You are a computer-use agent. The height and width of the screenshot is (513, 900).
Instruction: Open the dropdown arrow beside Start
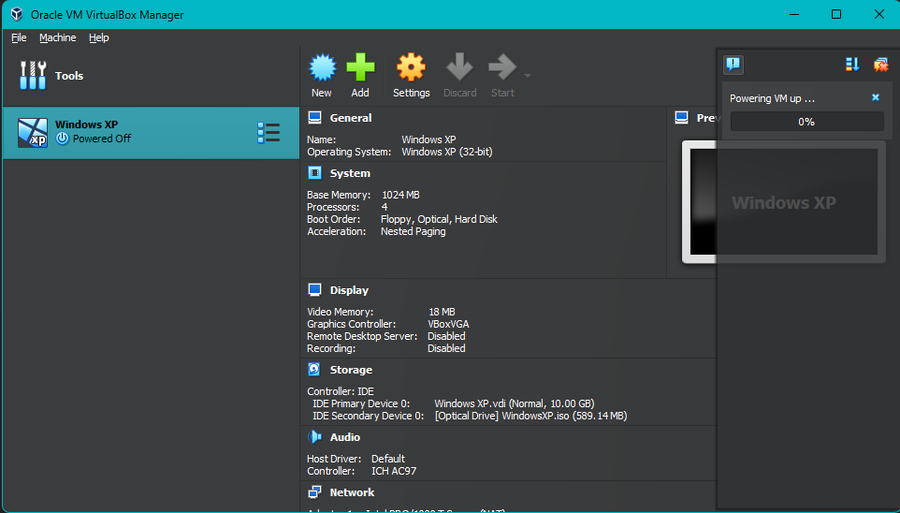[527, 75]
